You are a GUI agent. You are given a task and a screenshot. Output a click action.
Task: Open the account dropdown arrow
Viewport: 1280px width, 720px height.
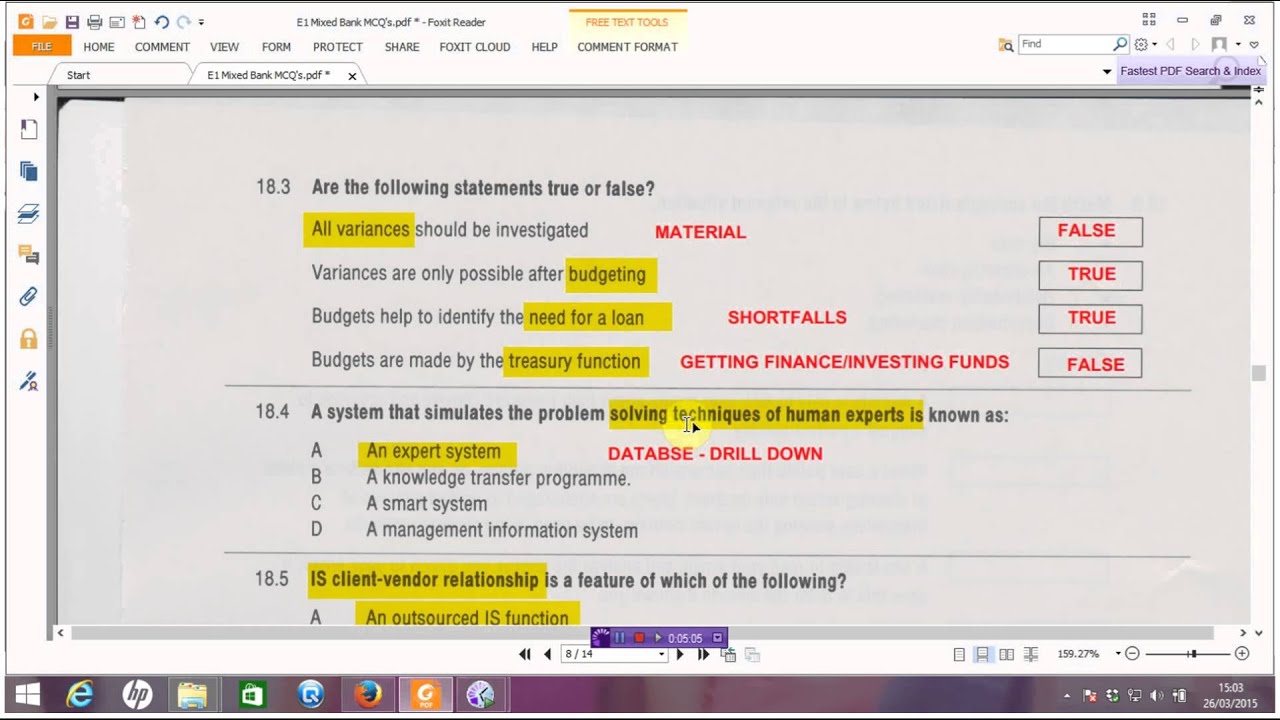point(1238,44)
